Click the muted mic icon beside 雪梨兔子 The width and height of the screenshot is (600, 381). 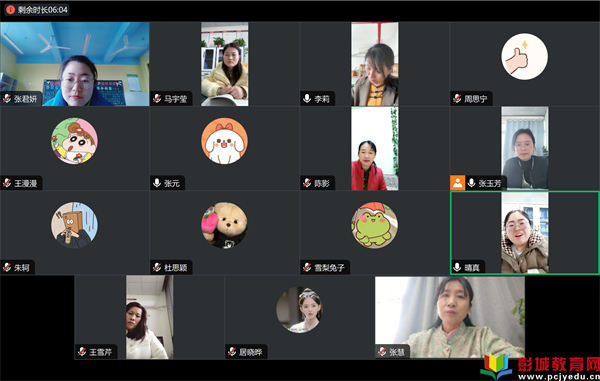click(307, 267)
